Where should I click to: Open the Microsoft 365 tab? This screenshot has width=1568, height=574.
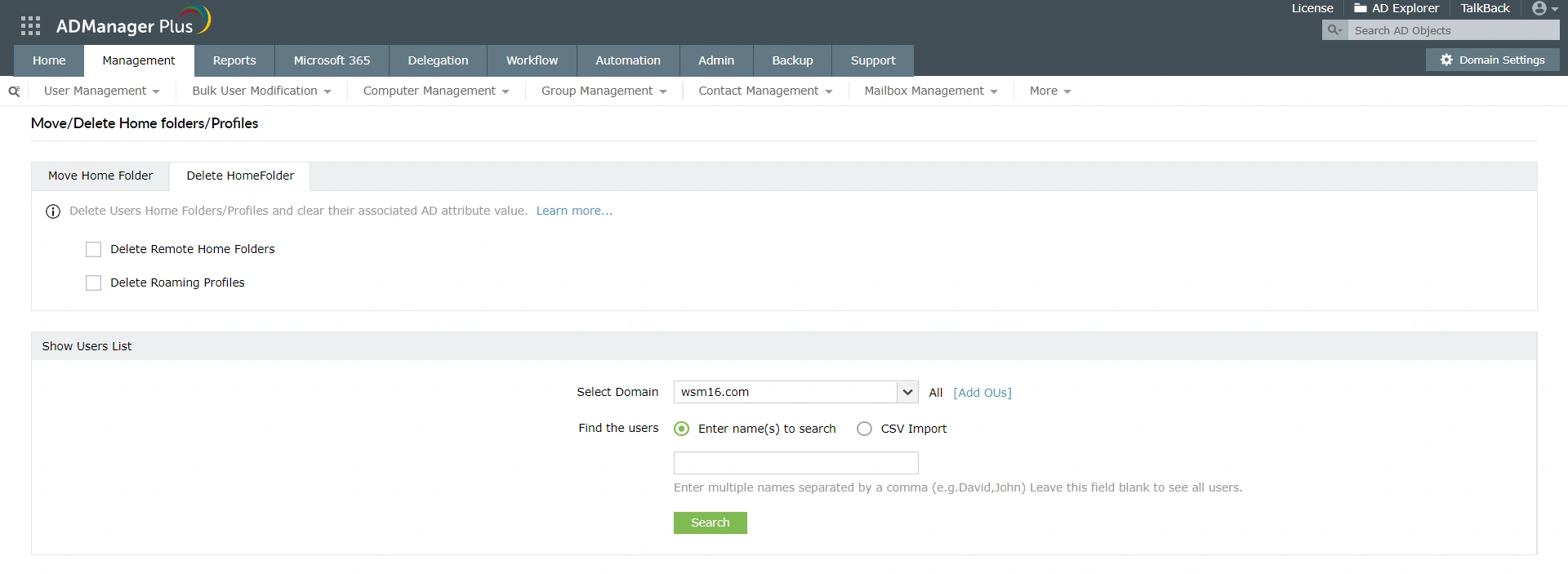[332, 60]
